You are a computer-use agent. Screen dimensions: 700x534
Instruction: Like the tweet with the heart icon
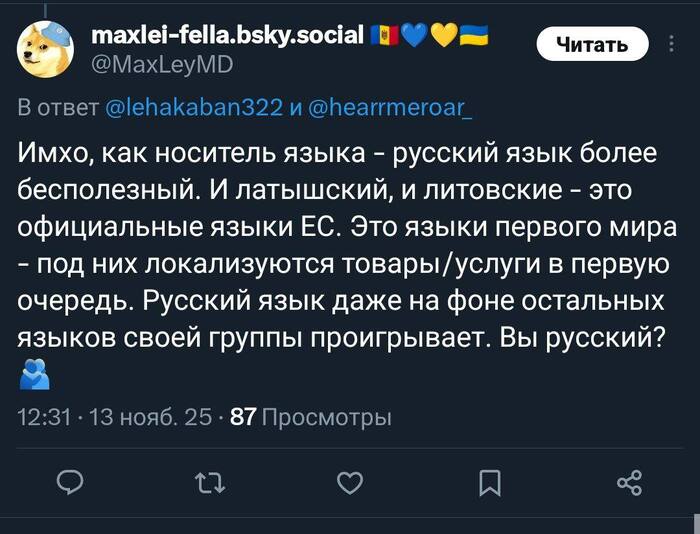pyautogui.click(x=349, y=484)
